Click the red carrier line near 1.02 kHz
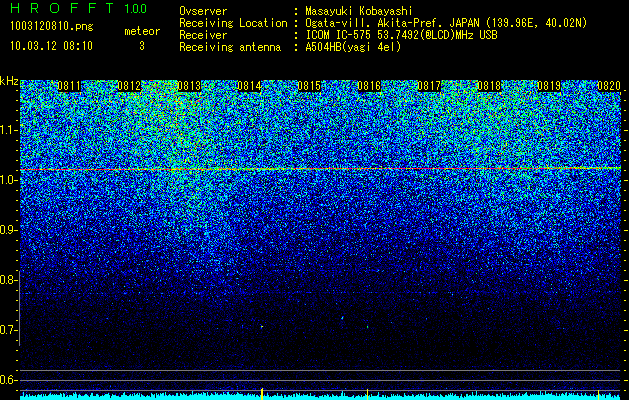 point(320,169)
